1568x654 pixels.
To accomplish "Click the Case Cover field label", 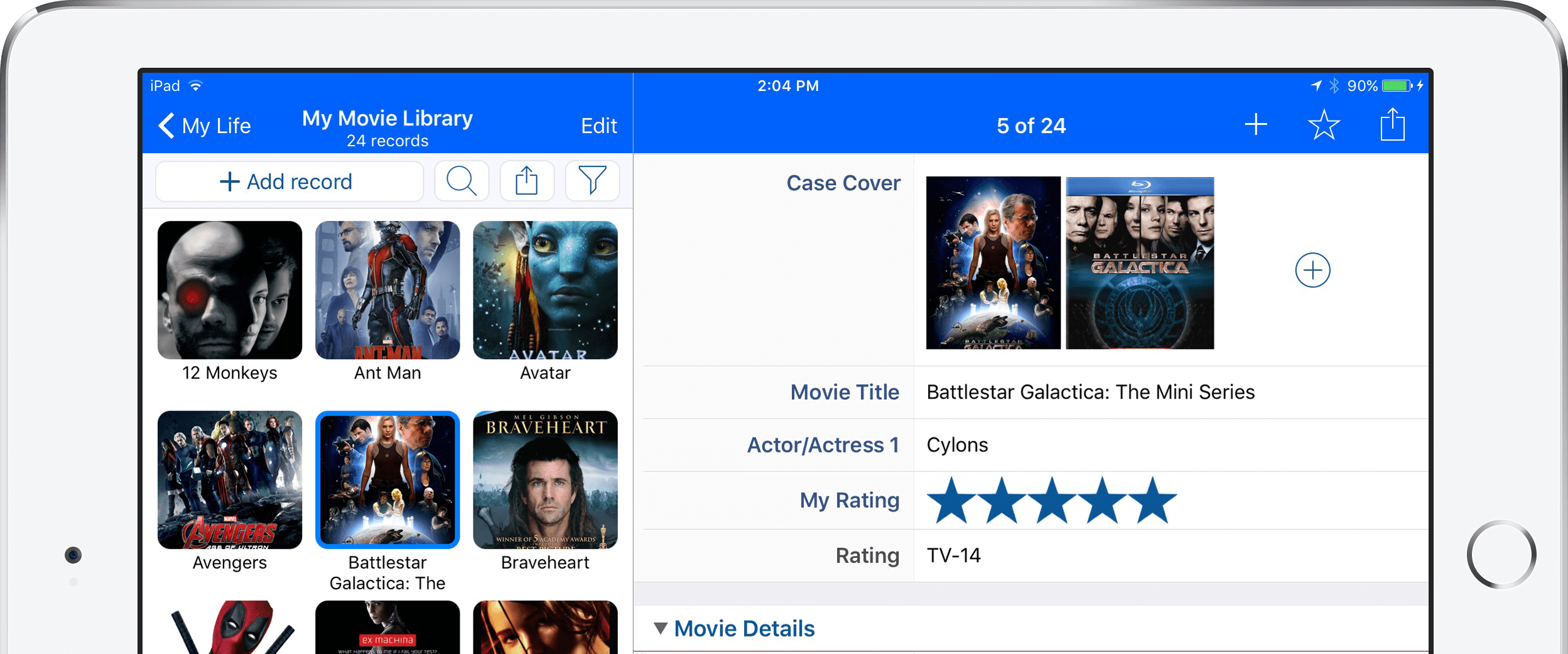I will (x=843, y=183).
